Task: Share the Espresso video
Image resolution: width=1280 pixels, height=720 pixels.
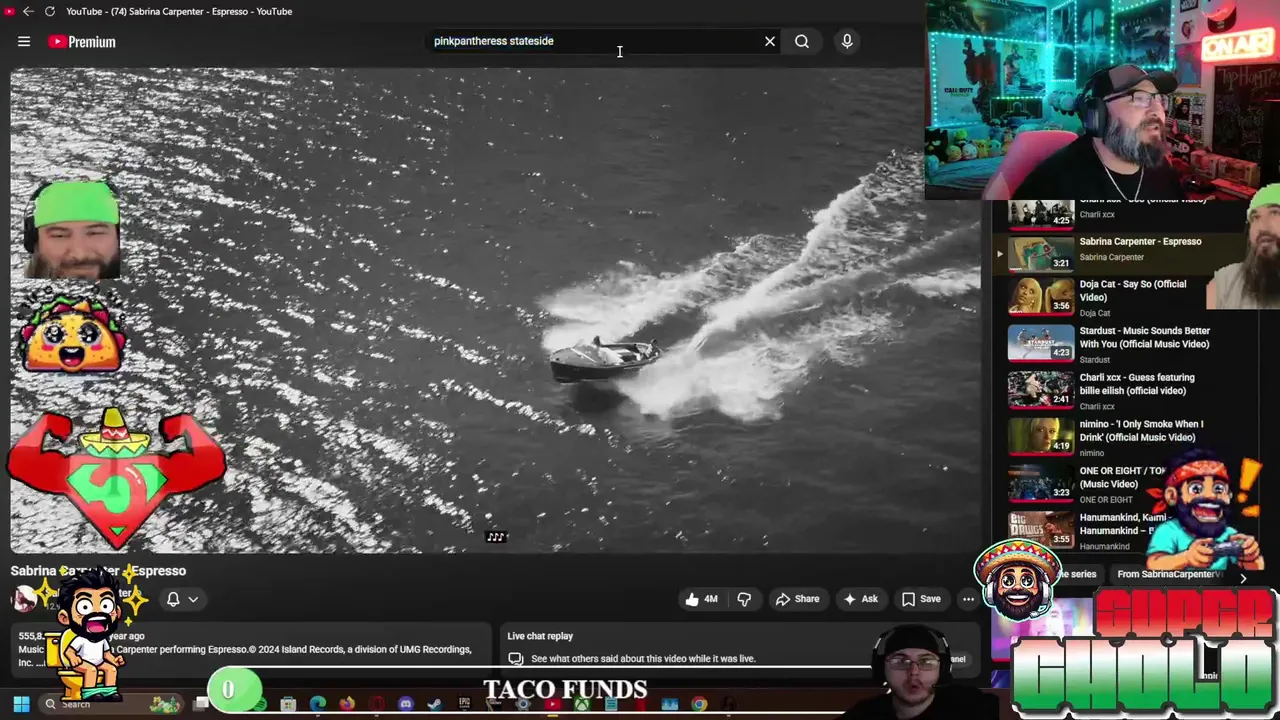Action: pos(797,599)
